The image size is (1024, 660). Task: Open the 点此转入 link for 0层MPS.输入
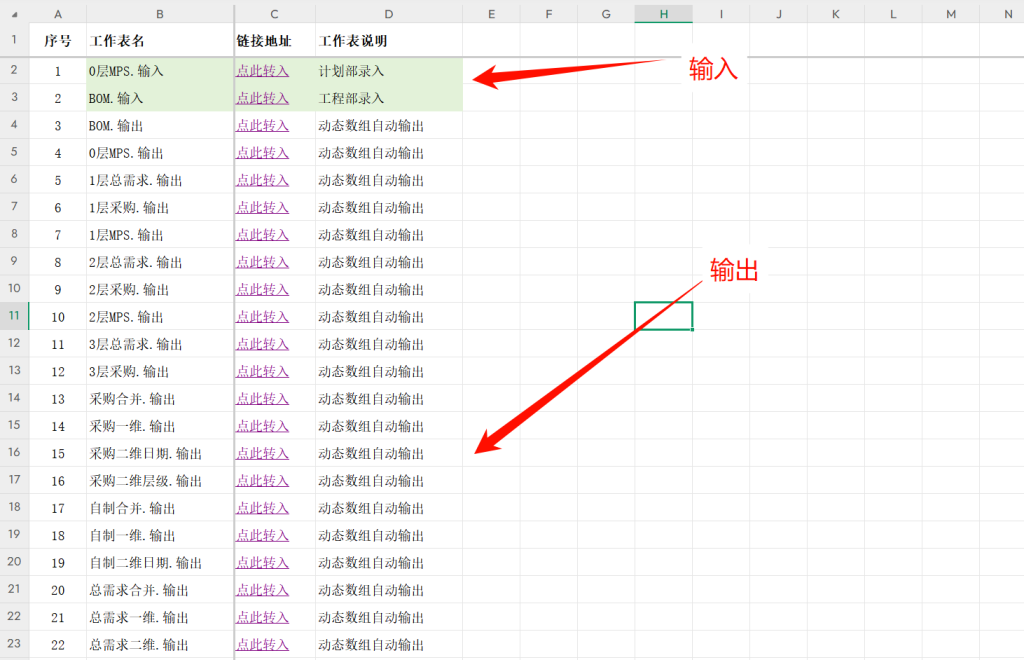click(262, 71)
